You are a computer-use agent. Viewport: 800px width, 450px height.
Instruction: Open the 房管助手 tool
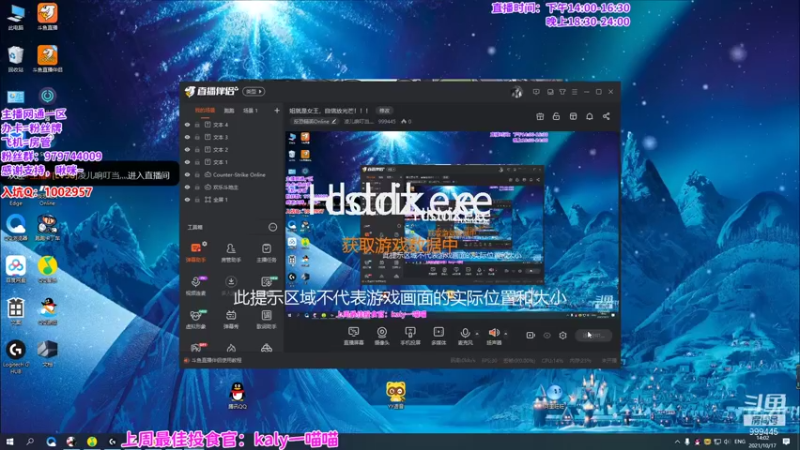click(x=231, y=252)
